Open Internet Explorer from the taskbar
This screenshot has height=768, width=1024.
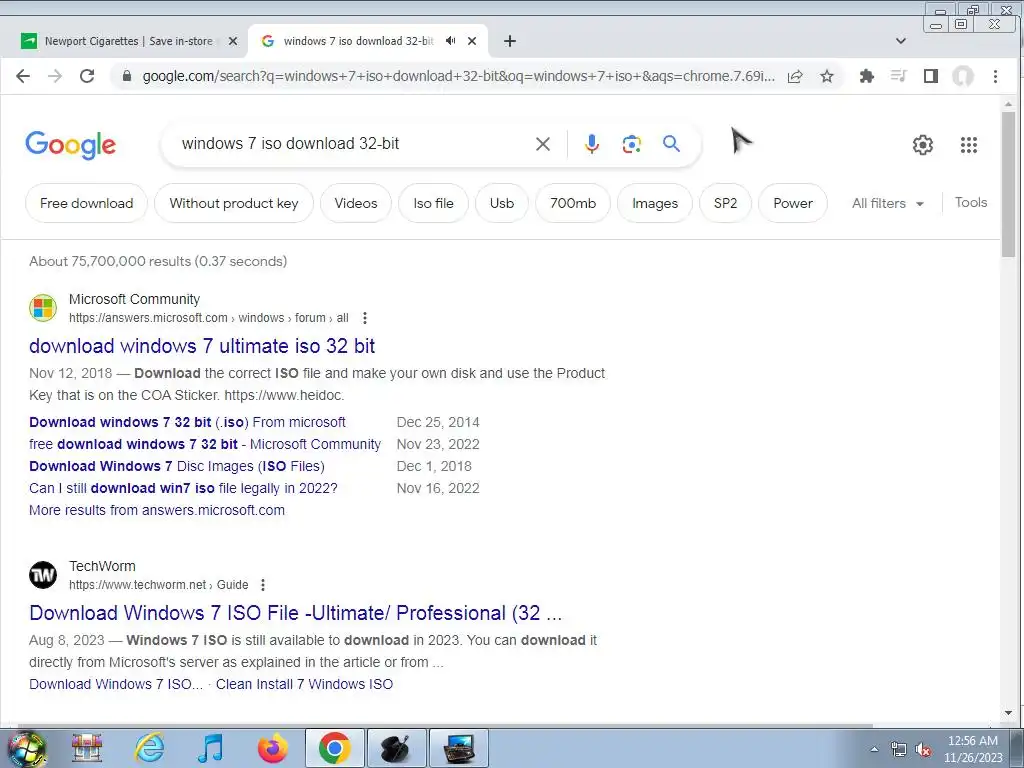(x=150, y=748)
